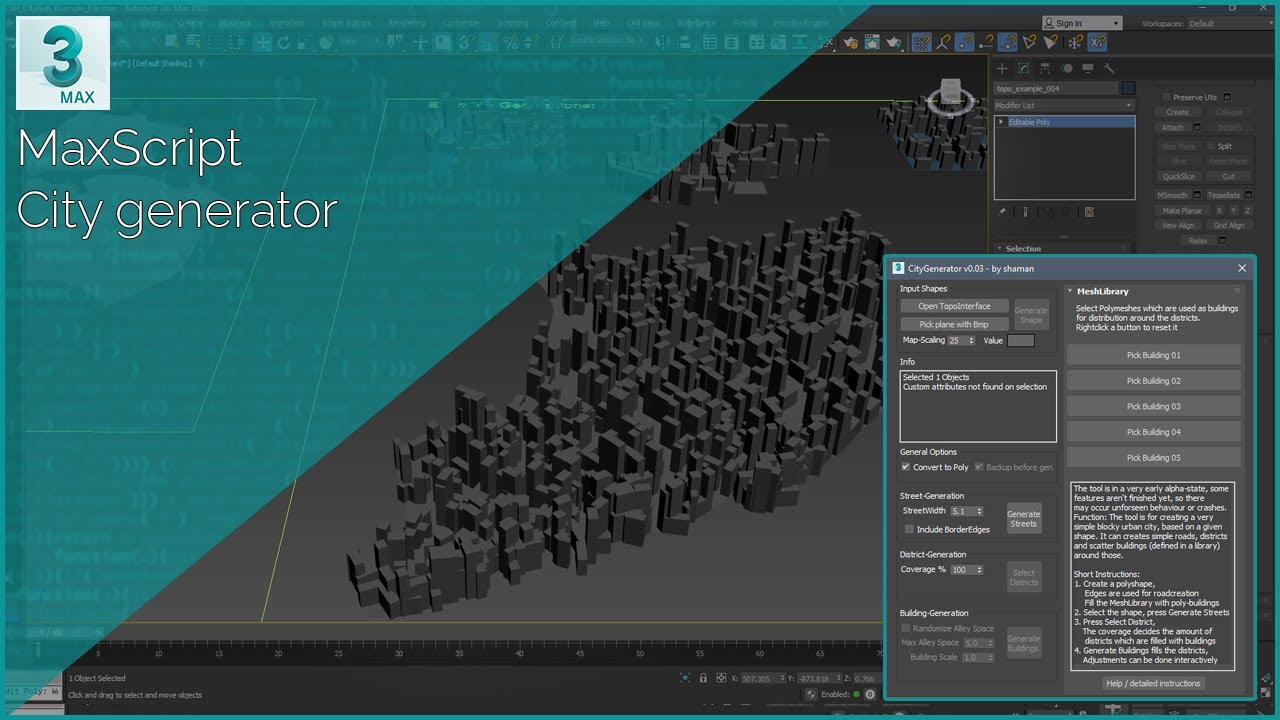Screen dimensions: 1280x720
Task: Open the Motion tab in command panel
Action: pos(1066,69)
